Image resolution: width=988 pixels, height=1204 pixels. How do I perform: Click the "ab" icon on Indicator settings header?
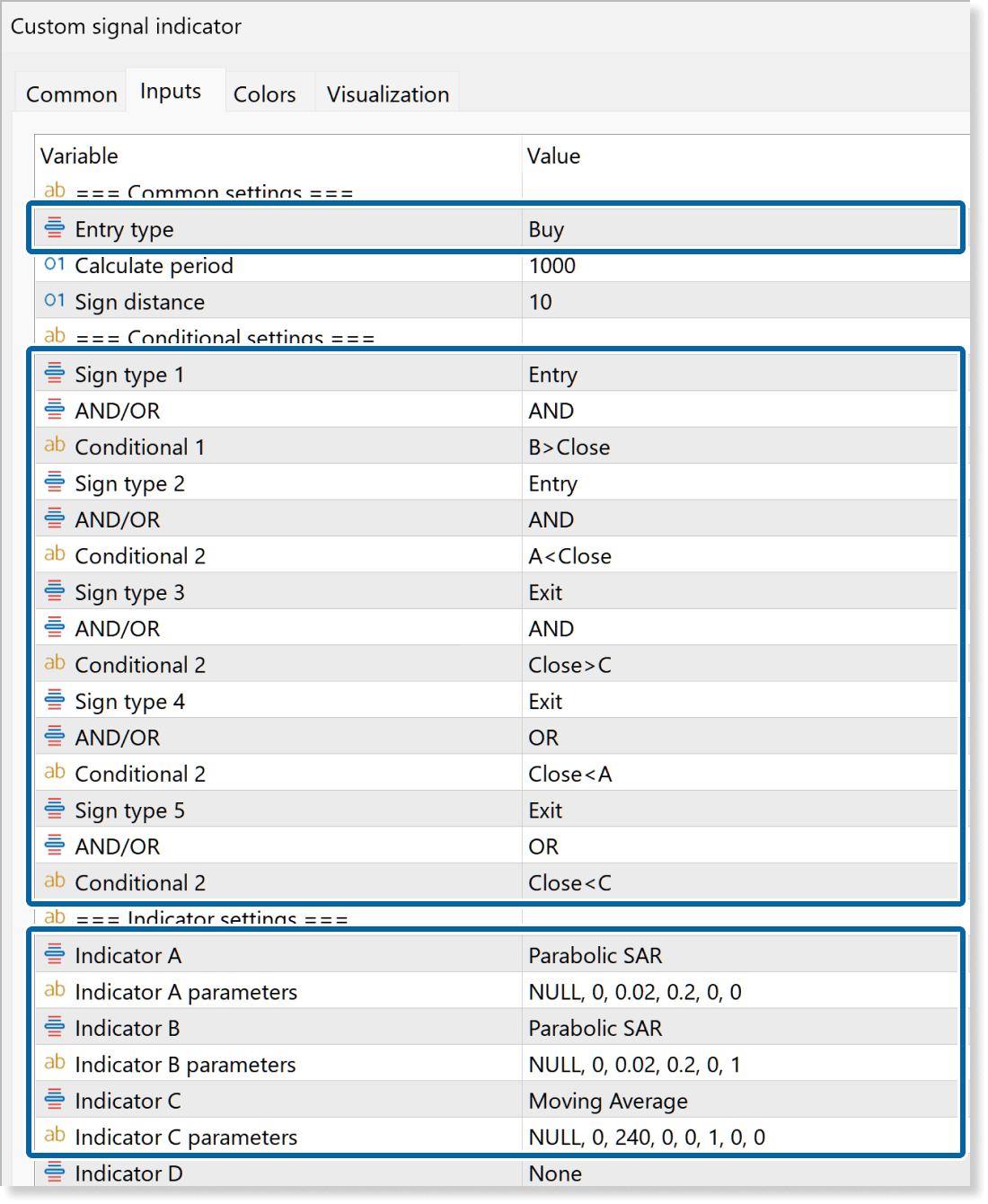pyautogui.click(x=54, y=917)
